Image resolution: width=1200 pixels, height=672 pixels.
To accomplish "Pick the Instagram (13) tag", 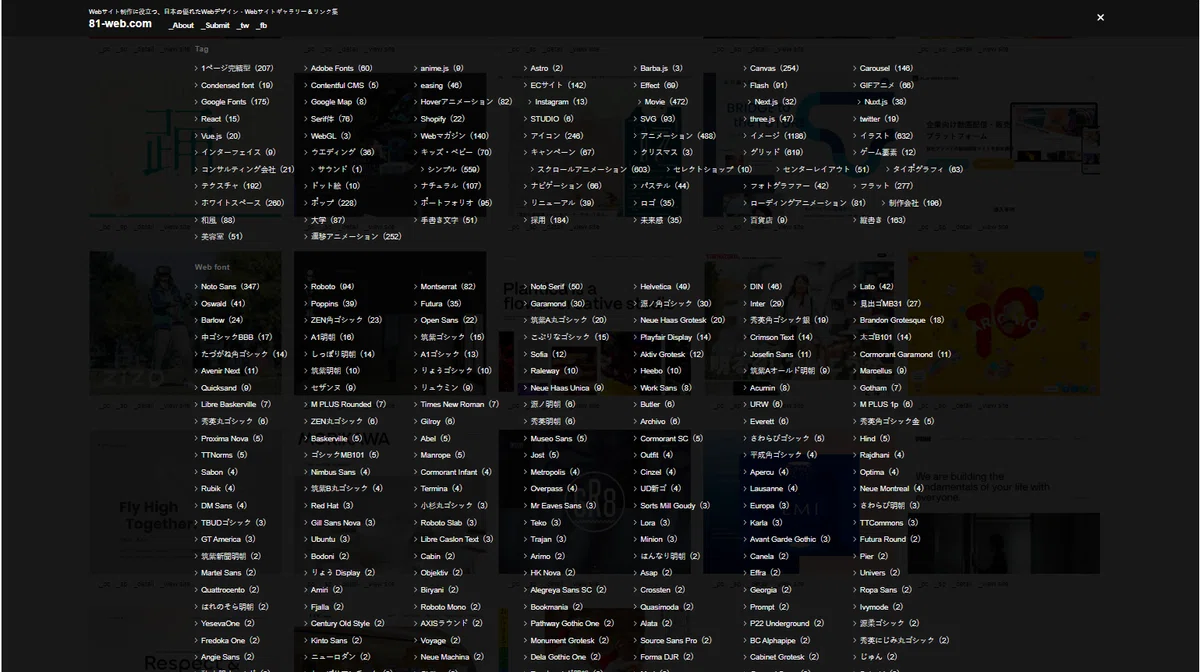I will [x=561, y=102].
